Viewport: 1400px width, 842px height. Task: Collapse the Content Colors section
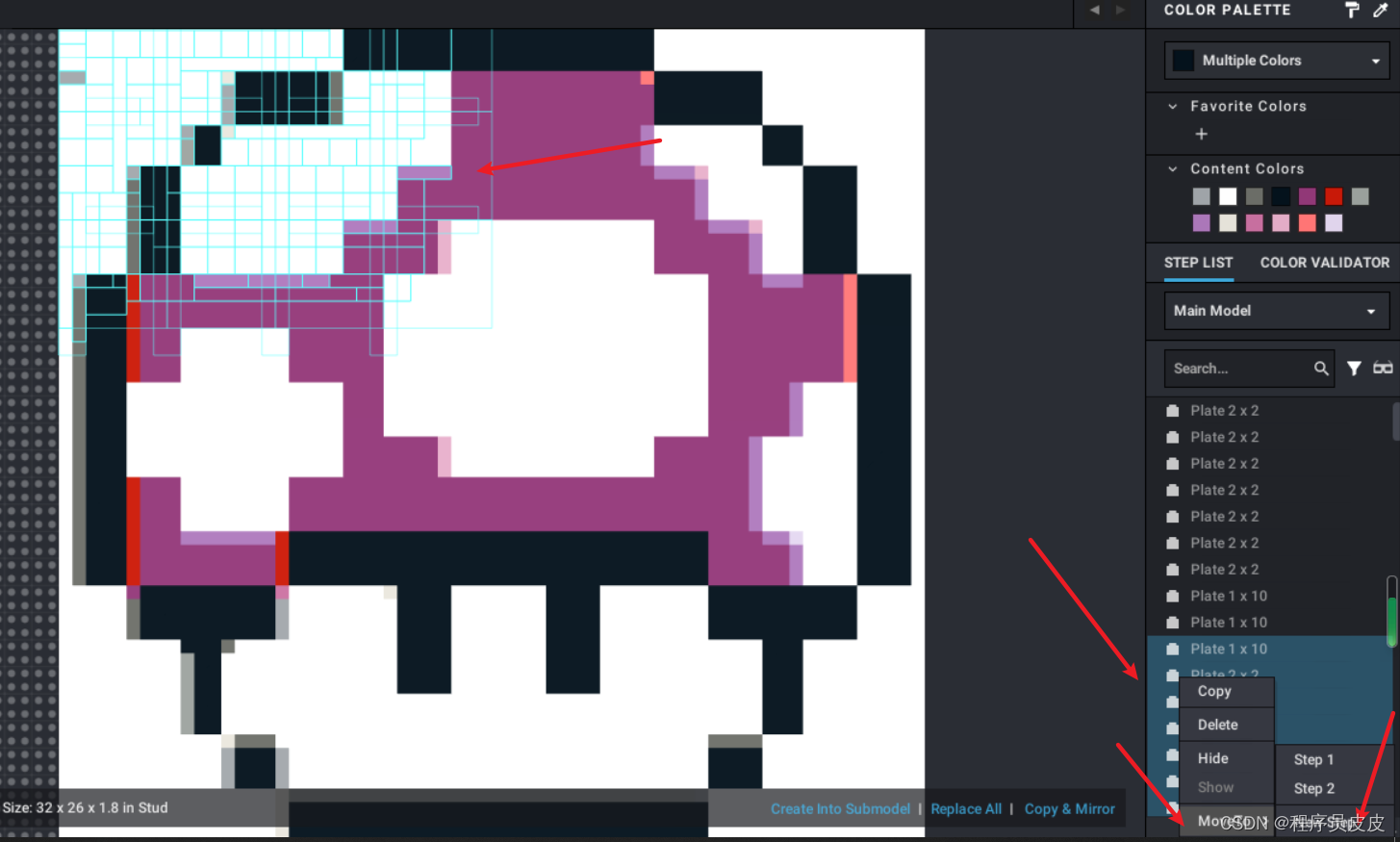coord(1173,169)
